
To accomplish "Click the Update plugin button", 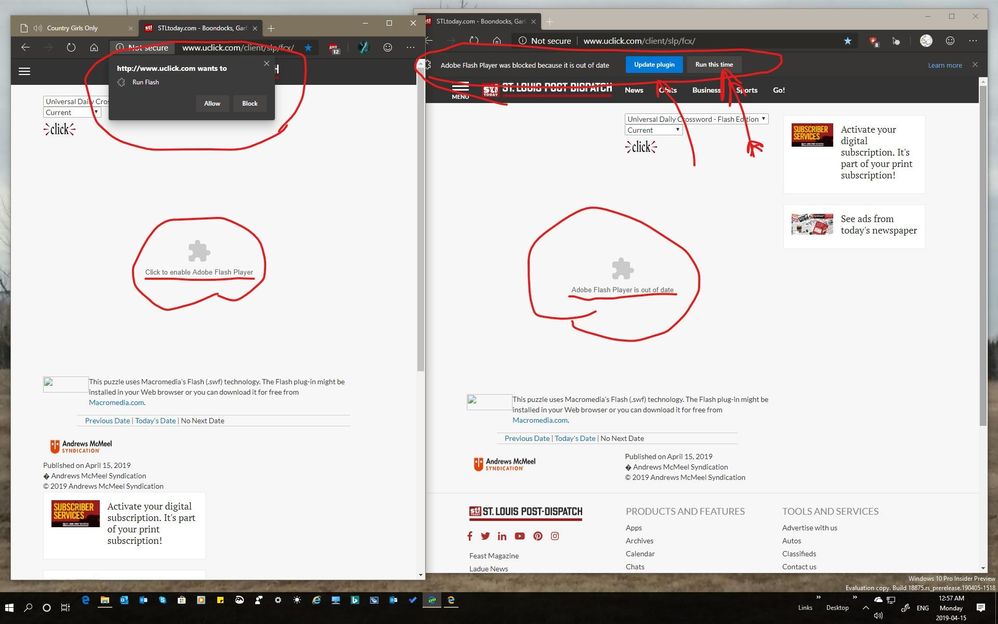I will tap(654, 64).
